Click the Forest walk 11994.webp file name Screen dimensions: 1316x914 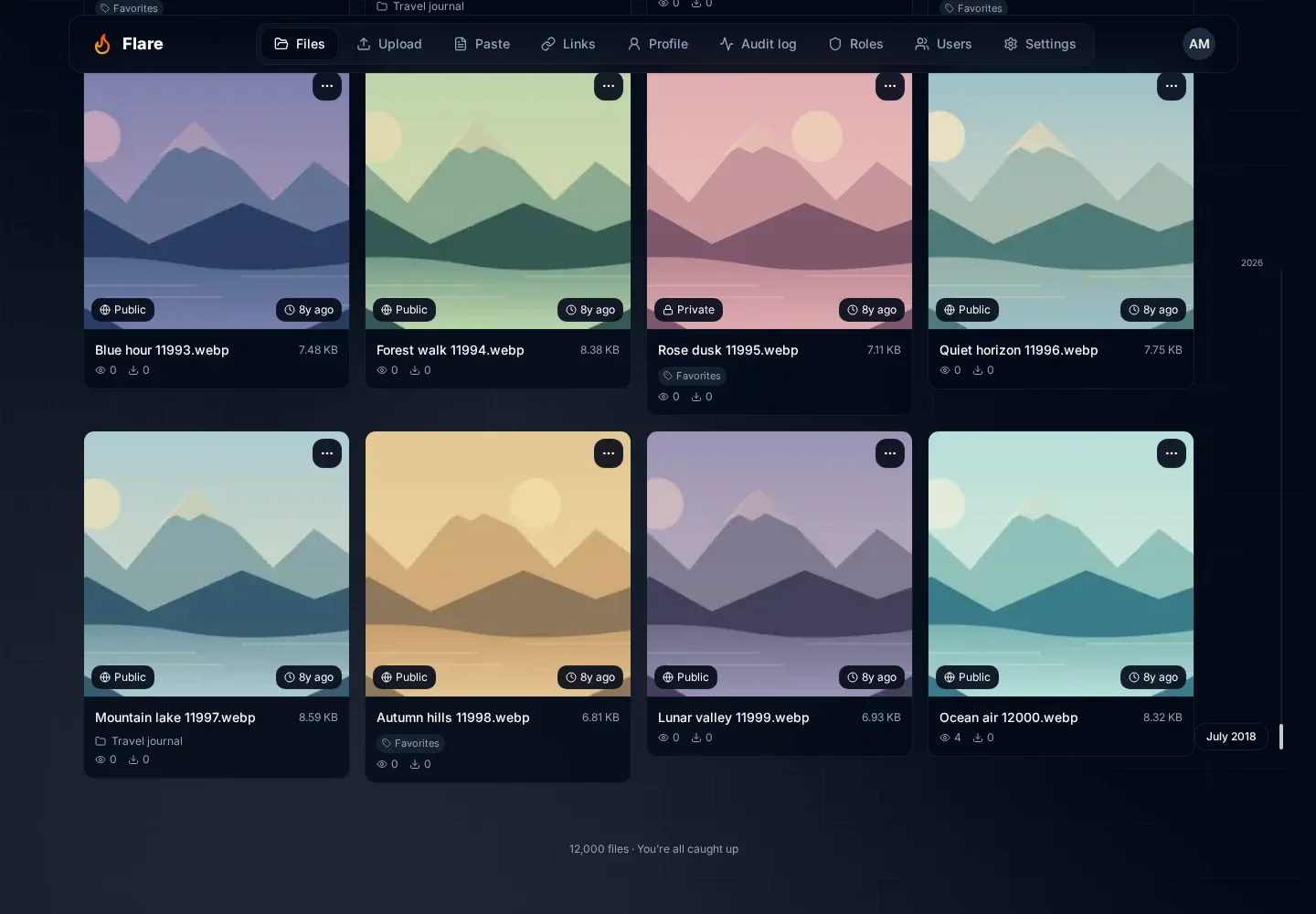451,350
